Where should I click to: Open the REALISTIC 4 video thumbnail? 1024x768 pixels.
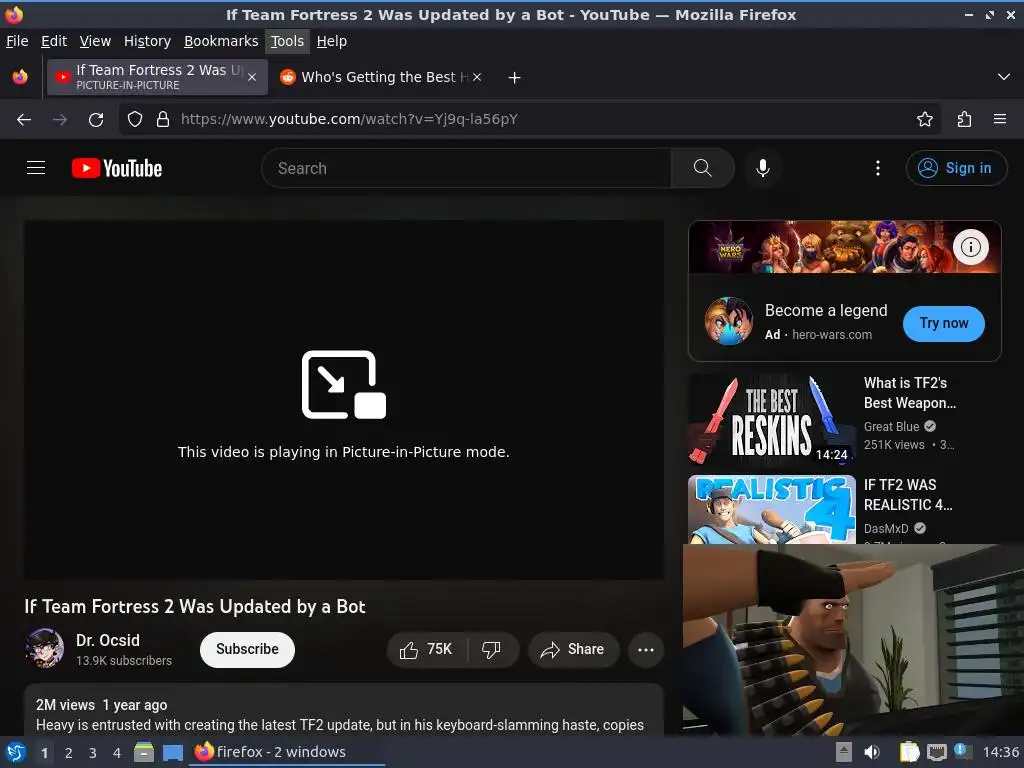coord(771,509)
